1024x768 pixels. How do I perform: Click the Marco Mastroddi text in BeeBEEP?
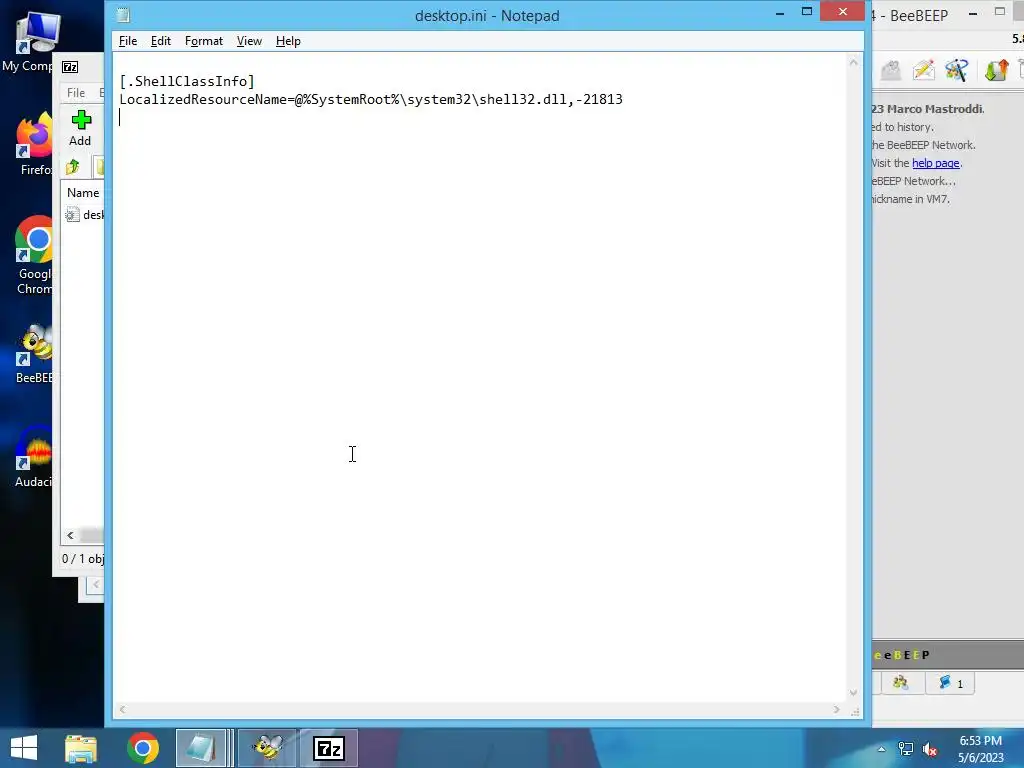tap(935, 109)
